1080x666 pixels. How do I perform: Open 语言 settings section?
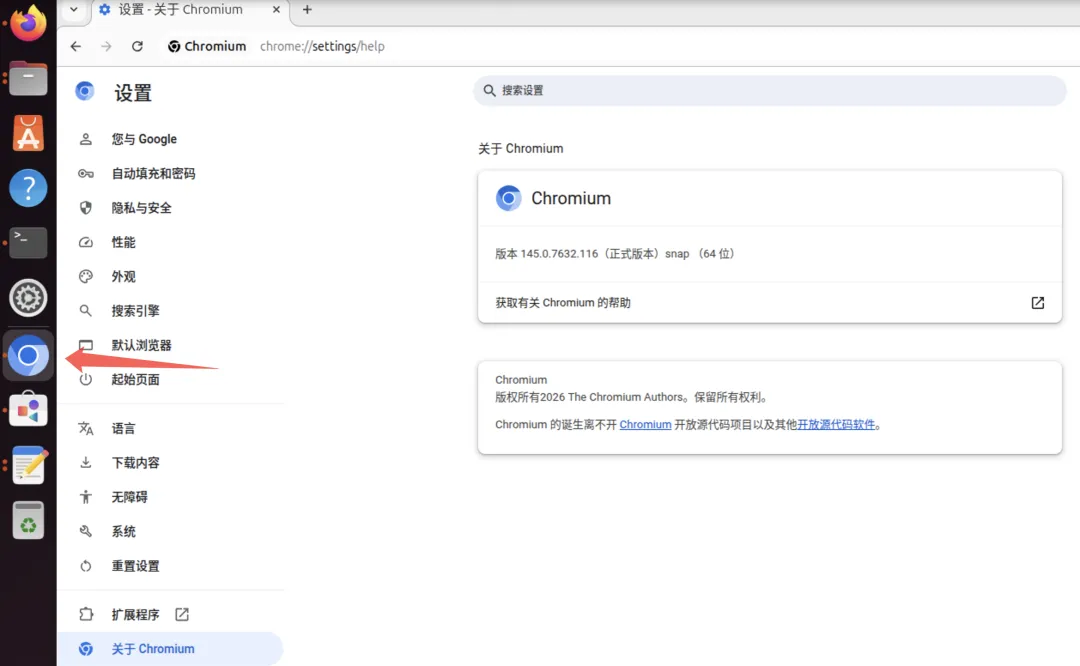pyautogui.click(x=171, y=428)
